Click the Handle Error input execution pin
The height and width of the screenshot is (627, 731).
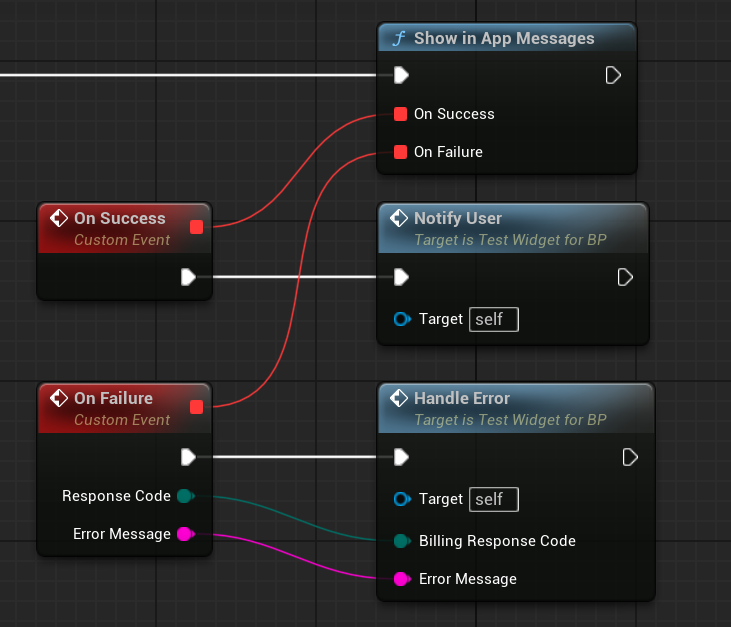(401, 457)
